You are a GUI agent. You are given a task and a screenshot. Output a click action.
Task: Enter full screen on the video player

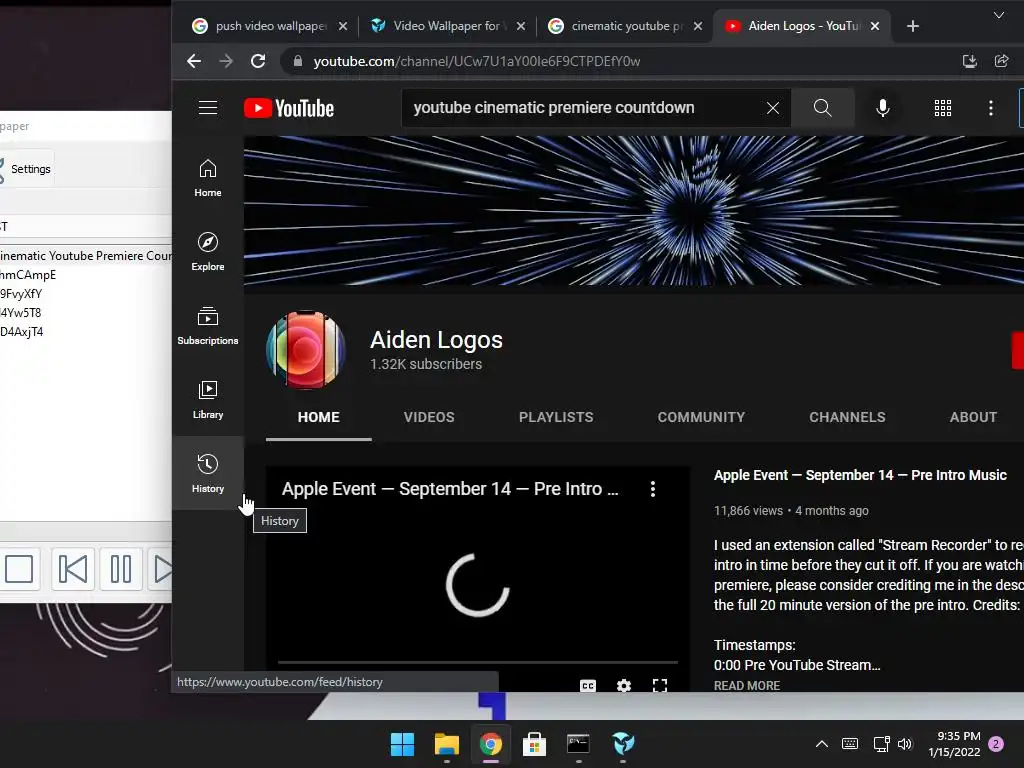[660, 685]
